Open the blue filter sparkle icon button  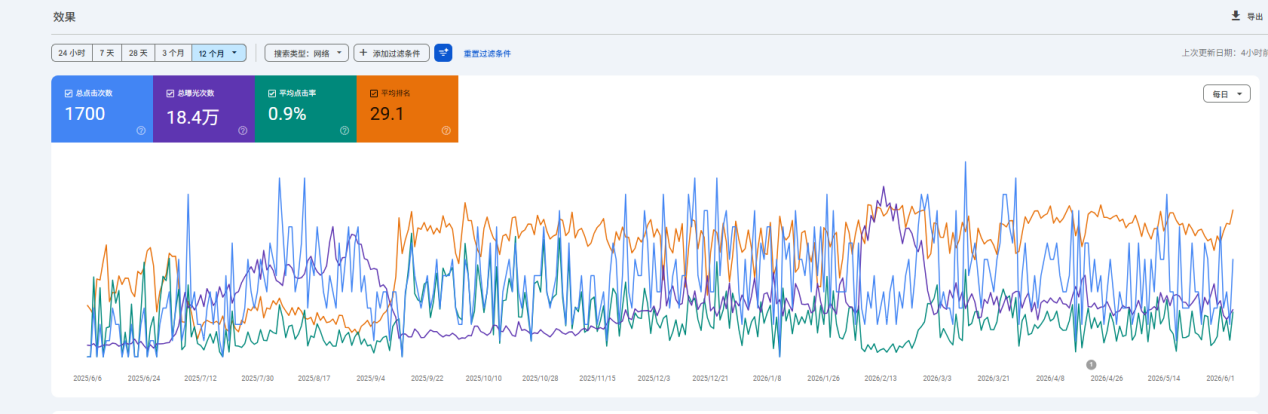point(443,53)
